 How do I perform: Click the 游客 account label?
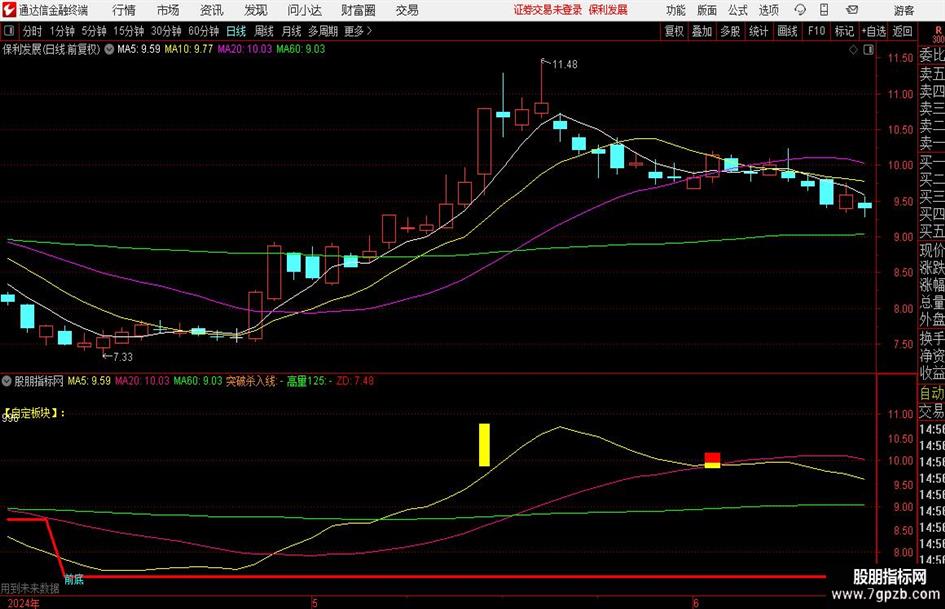pos(904,10)
